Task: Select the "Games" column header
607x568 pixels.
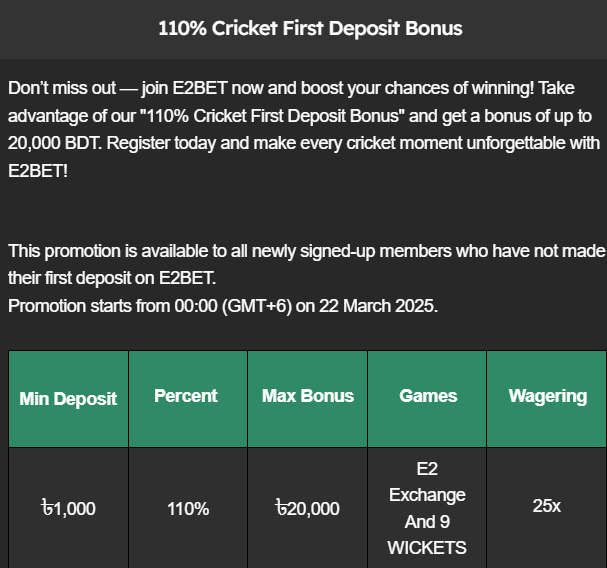Action: tap(428, 396)
